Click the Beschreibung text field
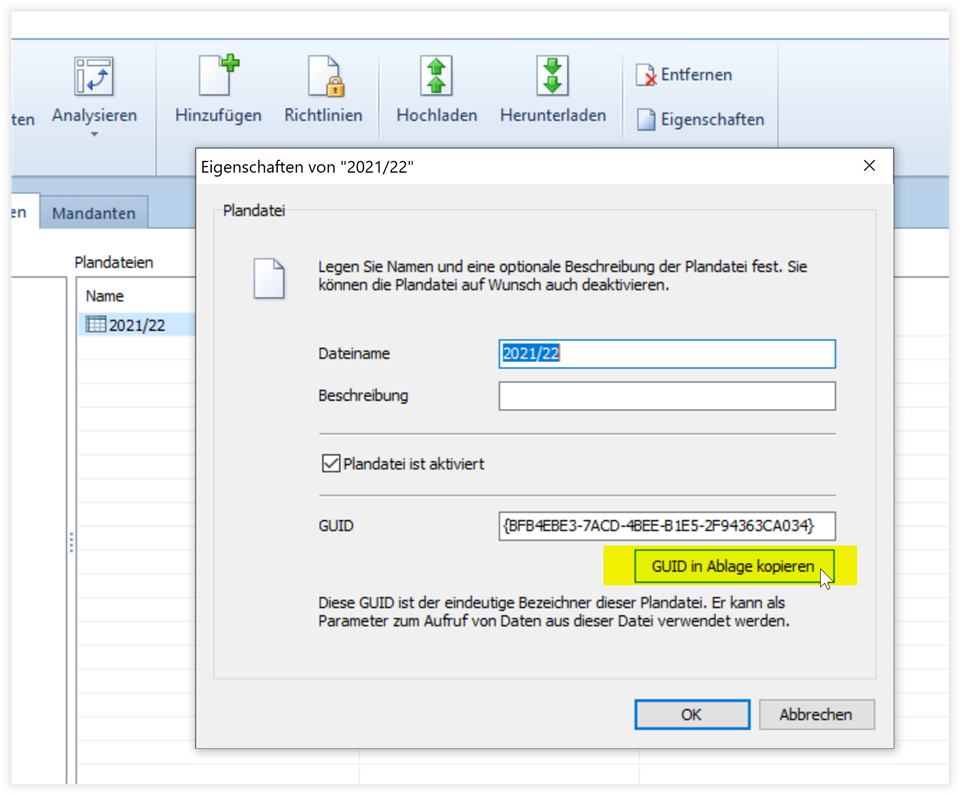Viewport: 960px width, 795px height. pyautogui.click(x=666, y=396)
